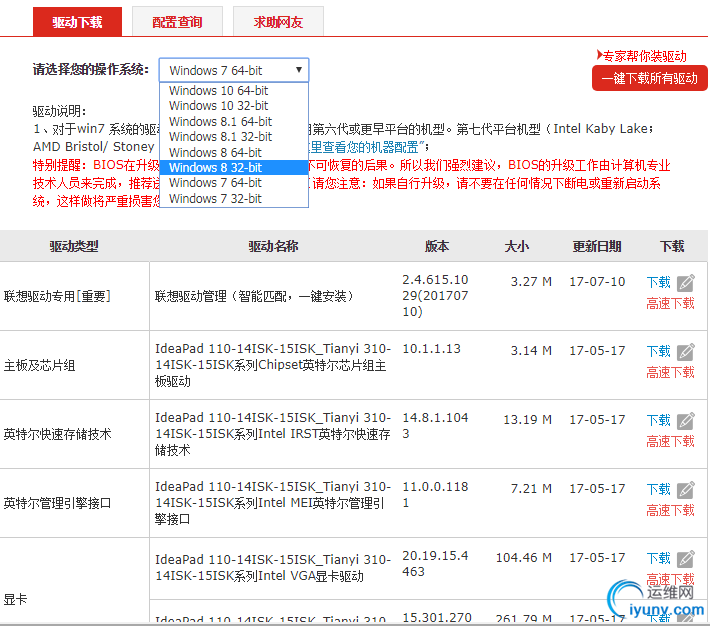The height and width of the screenshot is (626, 710).
Task: Click edit pencil icon in 联想驱动管理 row
Action: coord(686,283)
